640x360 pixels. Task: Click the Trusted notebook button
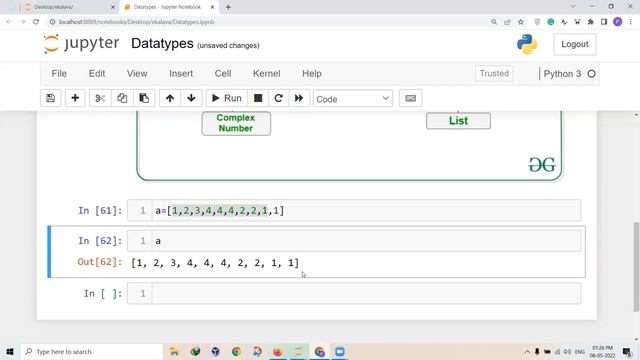tap(494, 73)
